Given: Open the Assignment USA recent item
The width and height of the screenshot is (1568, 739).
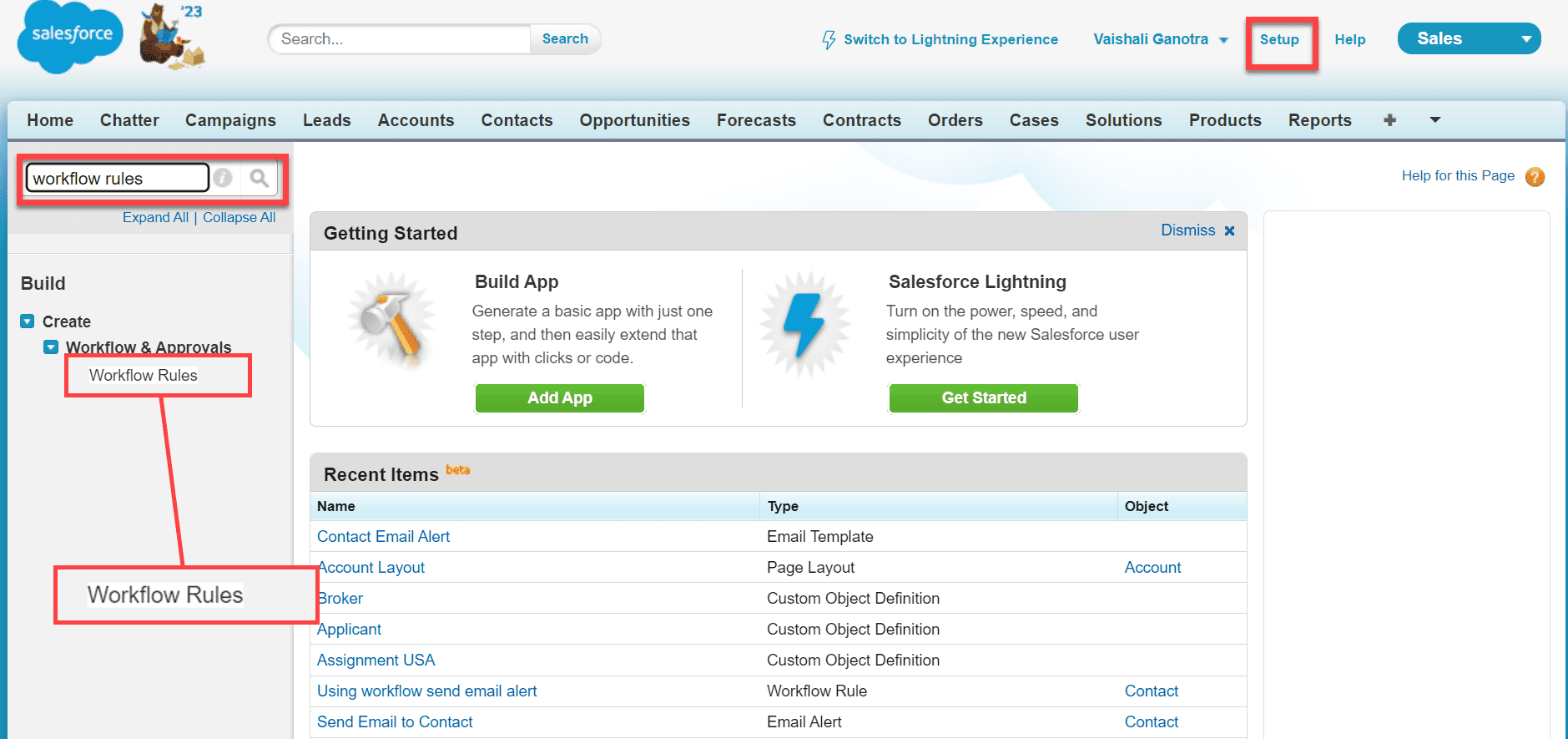Looking at the screenshot, I should click(x=376, y=661).
